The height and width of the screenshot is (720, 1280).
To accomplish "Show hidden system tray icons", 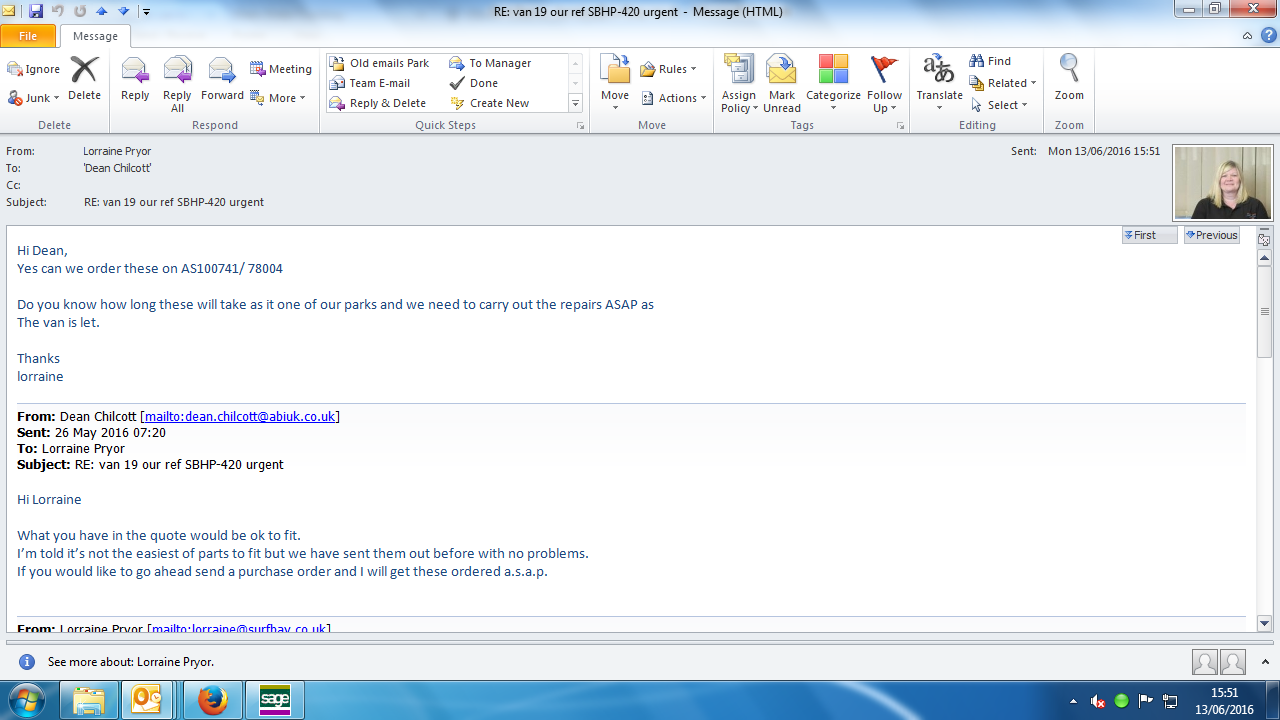I will click(x=1074, y=701).
